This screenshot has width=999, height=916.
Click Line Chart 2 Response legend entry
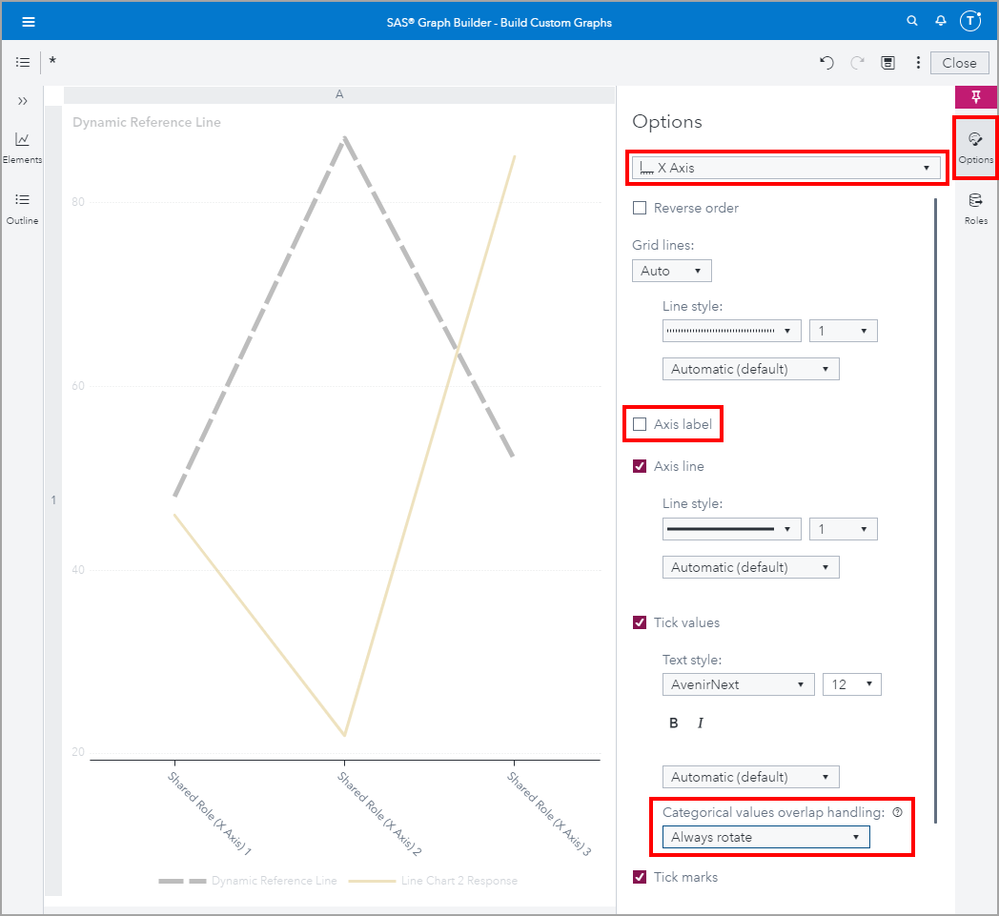coord(433,881)
